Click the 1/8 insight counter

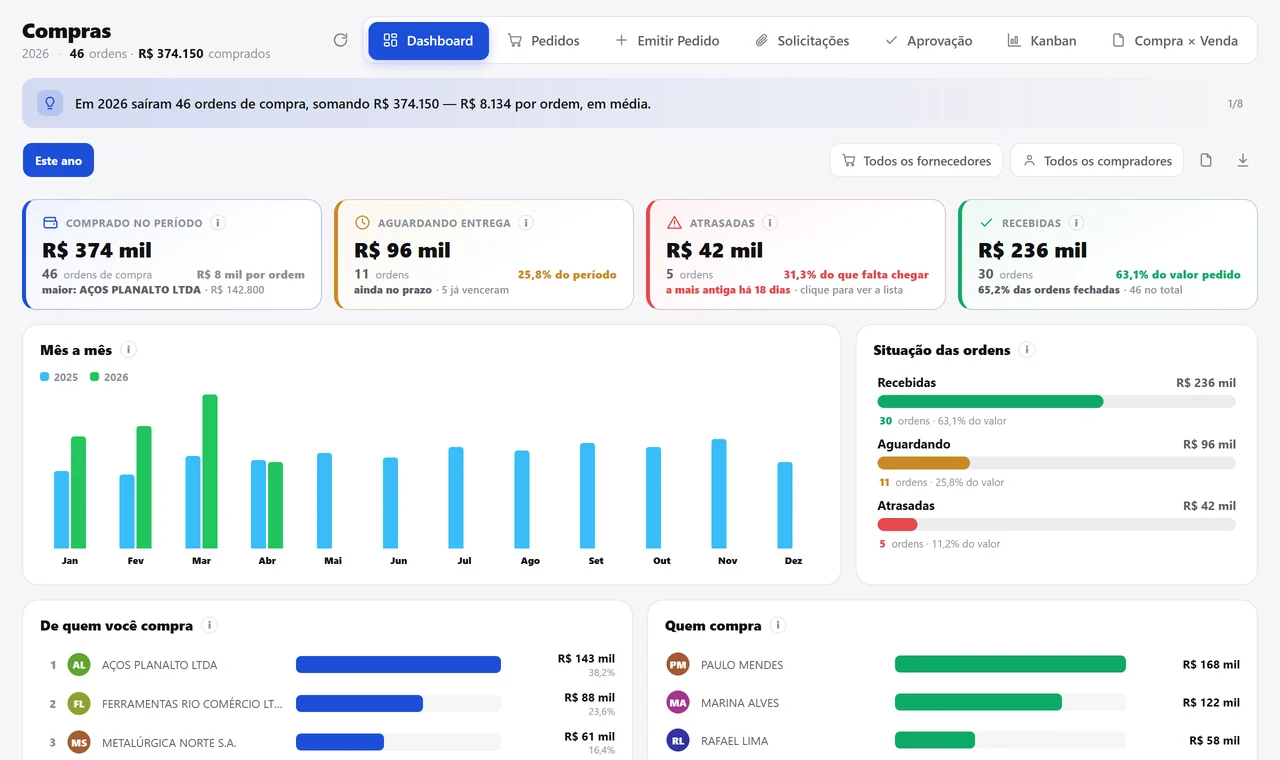click(1235, 104)
